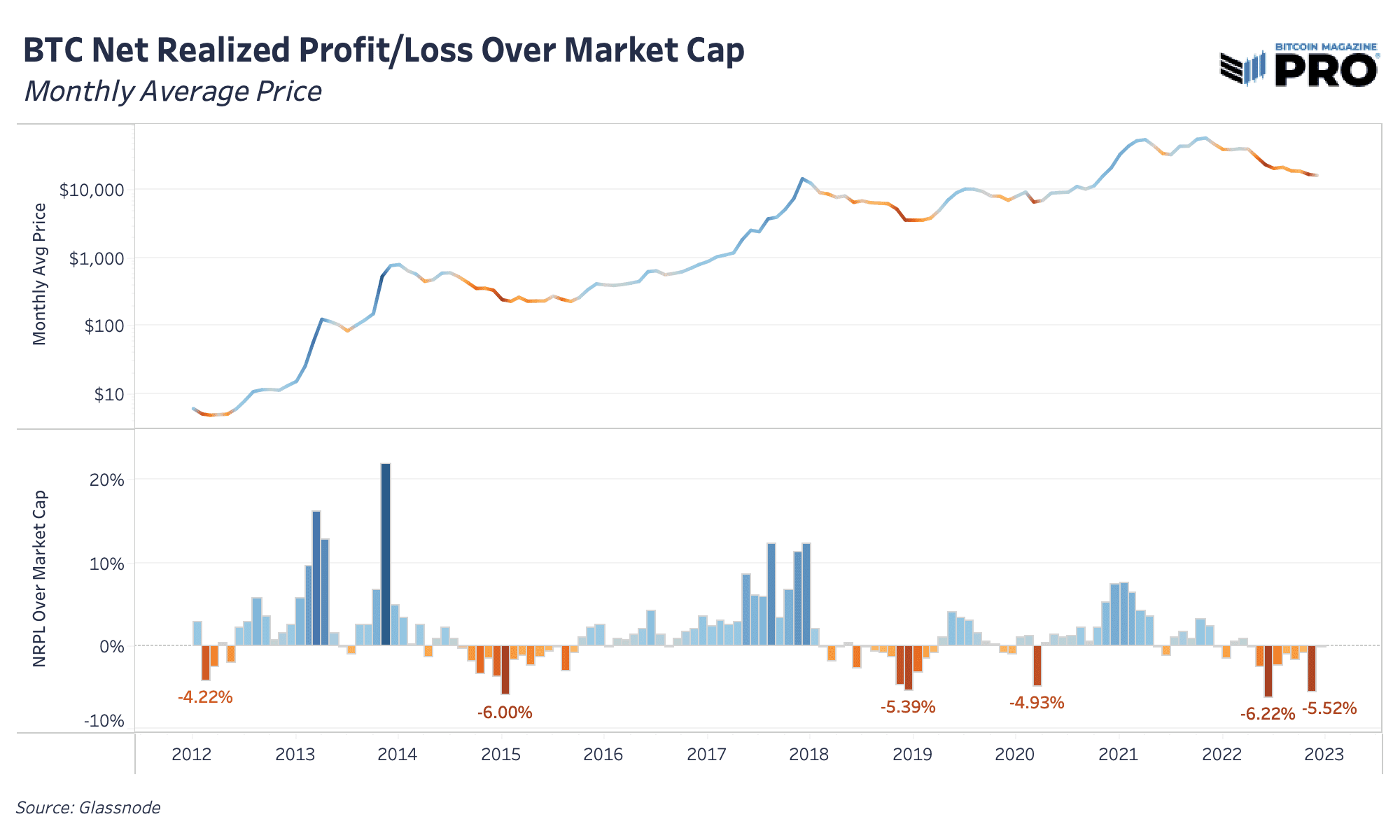
Task: Click the $100 price axis label
Action: [x=104, y=326]
